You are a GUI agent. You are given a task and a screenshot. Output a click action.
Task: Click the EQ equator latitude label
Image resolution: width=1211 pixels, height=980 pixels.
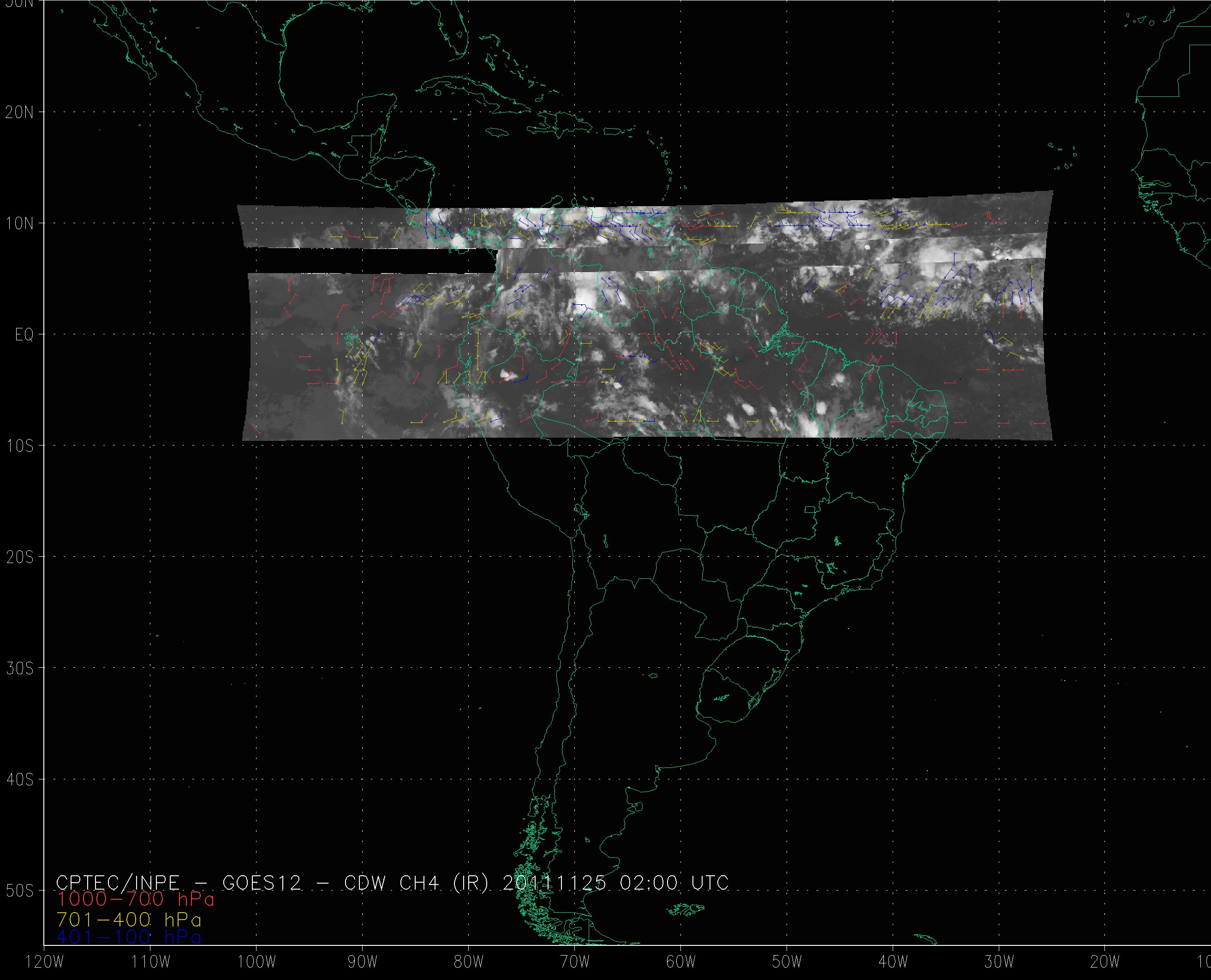24,335
